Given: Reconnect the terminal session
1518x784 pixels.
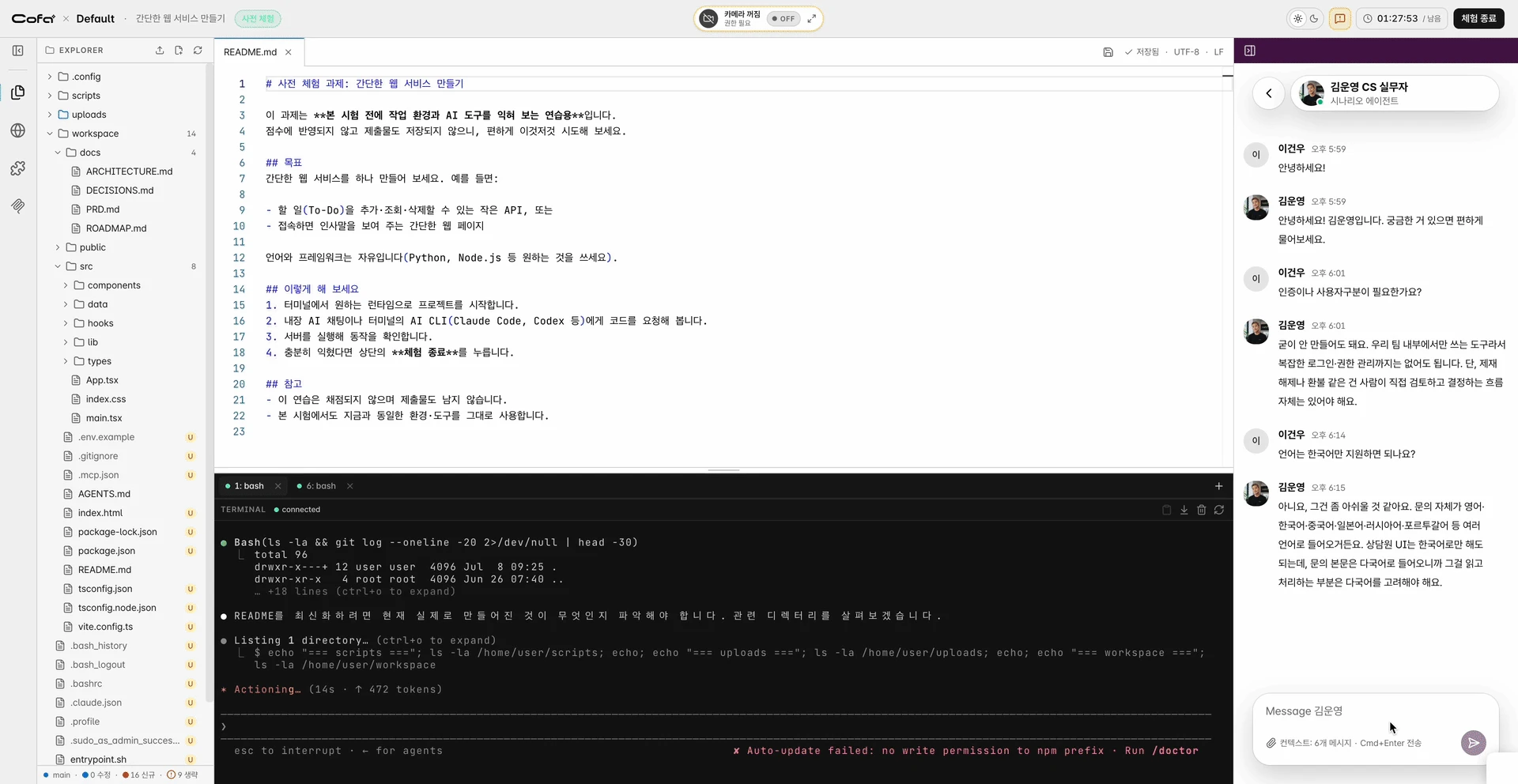Looking at the screenshot, I should pyautogui.click(x=1219, y=510).
